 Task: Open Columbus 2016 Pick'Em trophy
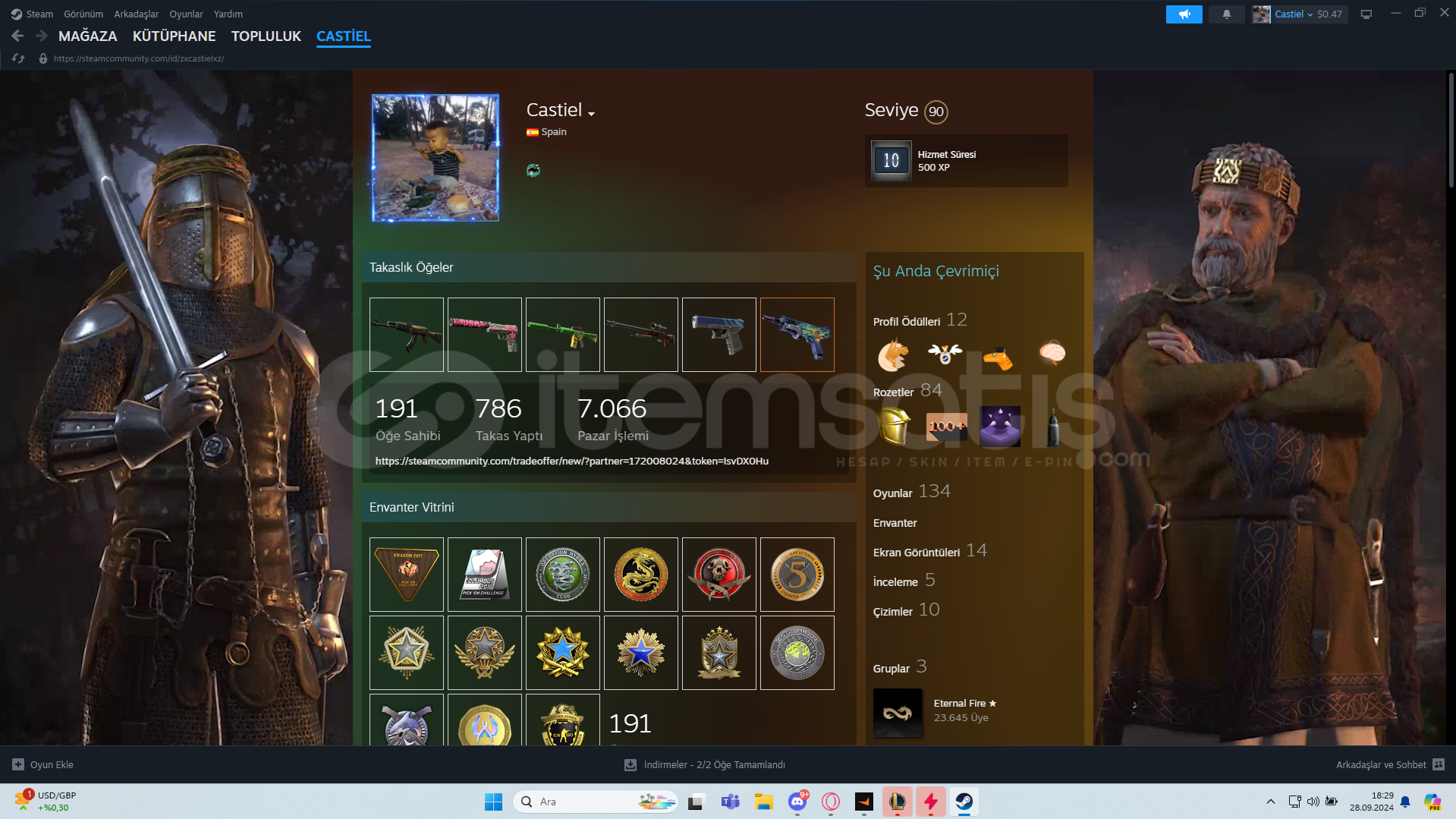point(485,575)
